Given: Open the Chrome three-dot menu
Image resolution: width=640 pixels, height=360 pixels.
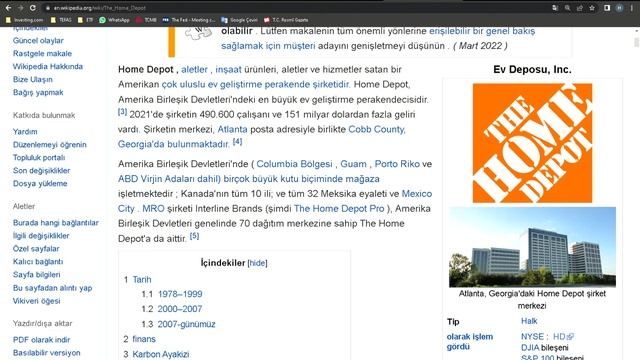Looking at the screenshot, I should pos(632,8).
